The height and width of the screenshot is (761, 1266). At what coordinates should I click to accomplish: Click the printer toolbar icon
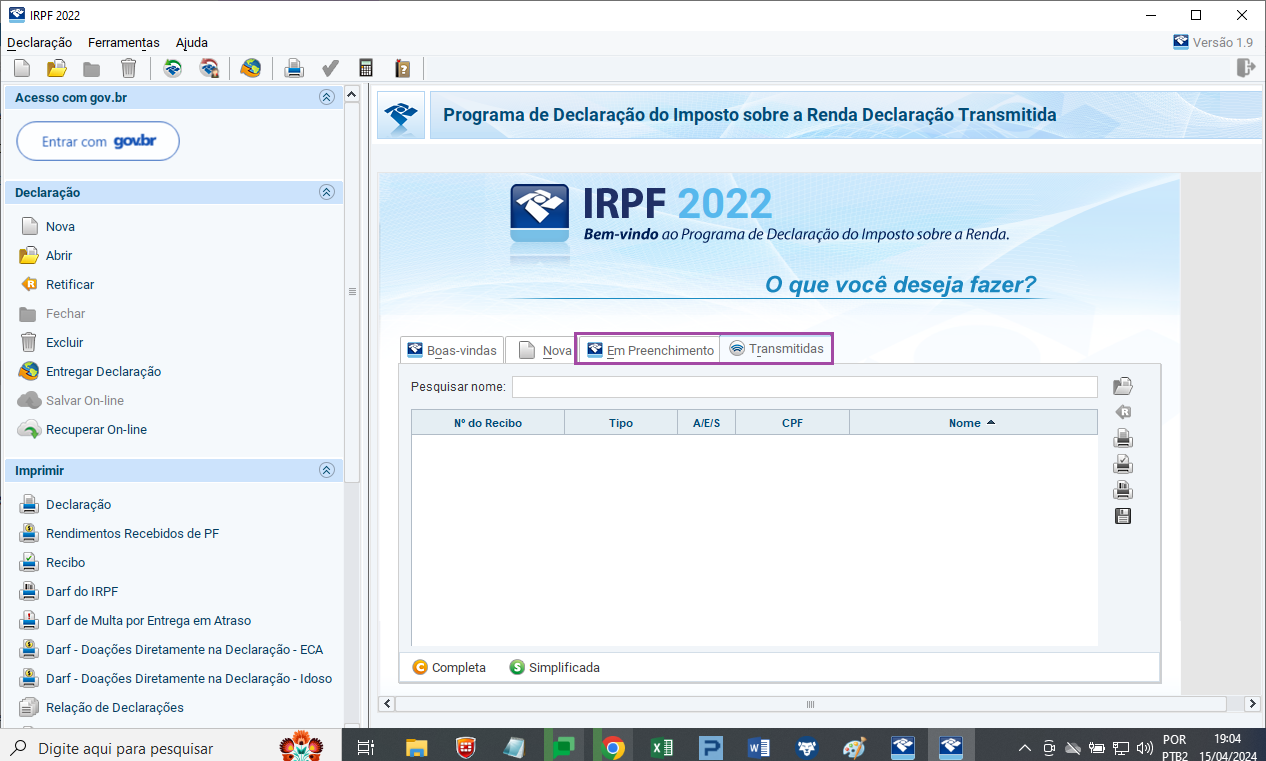pyautogui.click(x=294, y=68)
